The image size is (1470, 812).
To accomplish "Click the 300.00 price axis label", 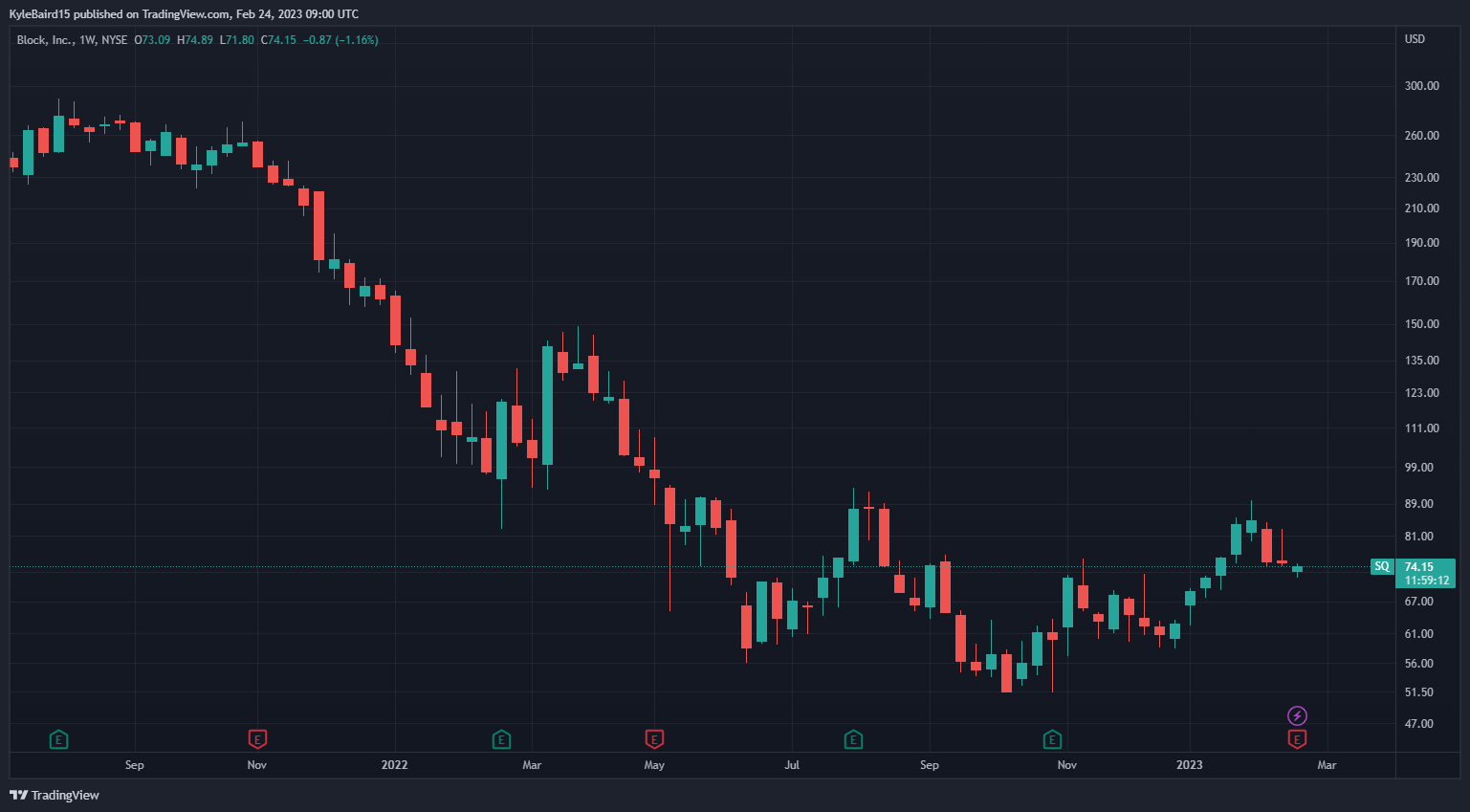I will (1421, 85).
